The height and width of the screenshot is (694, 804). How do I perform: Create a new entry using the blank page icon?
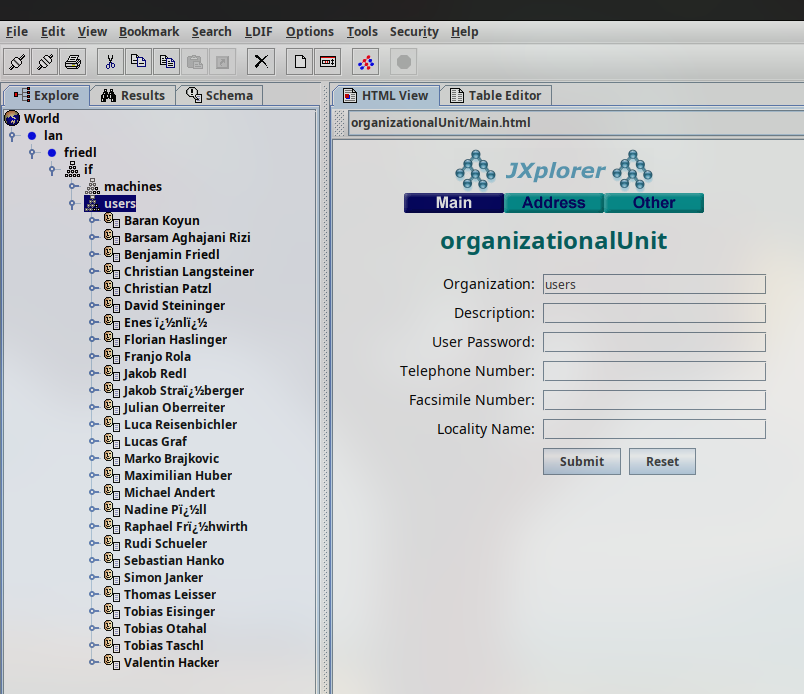299,61
